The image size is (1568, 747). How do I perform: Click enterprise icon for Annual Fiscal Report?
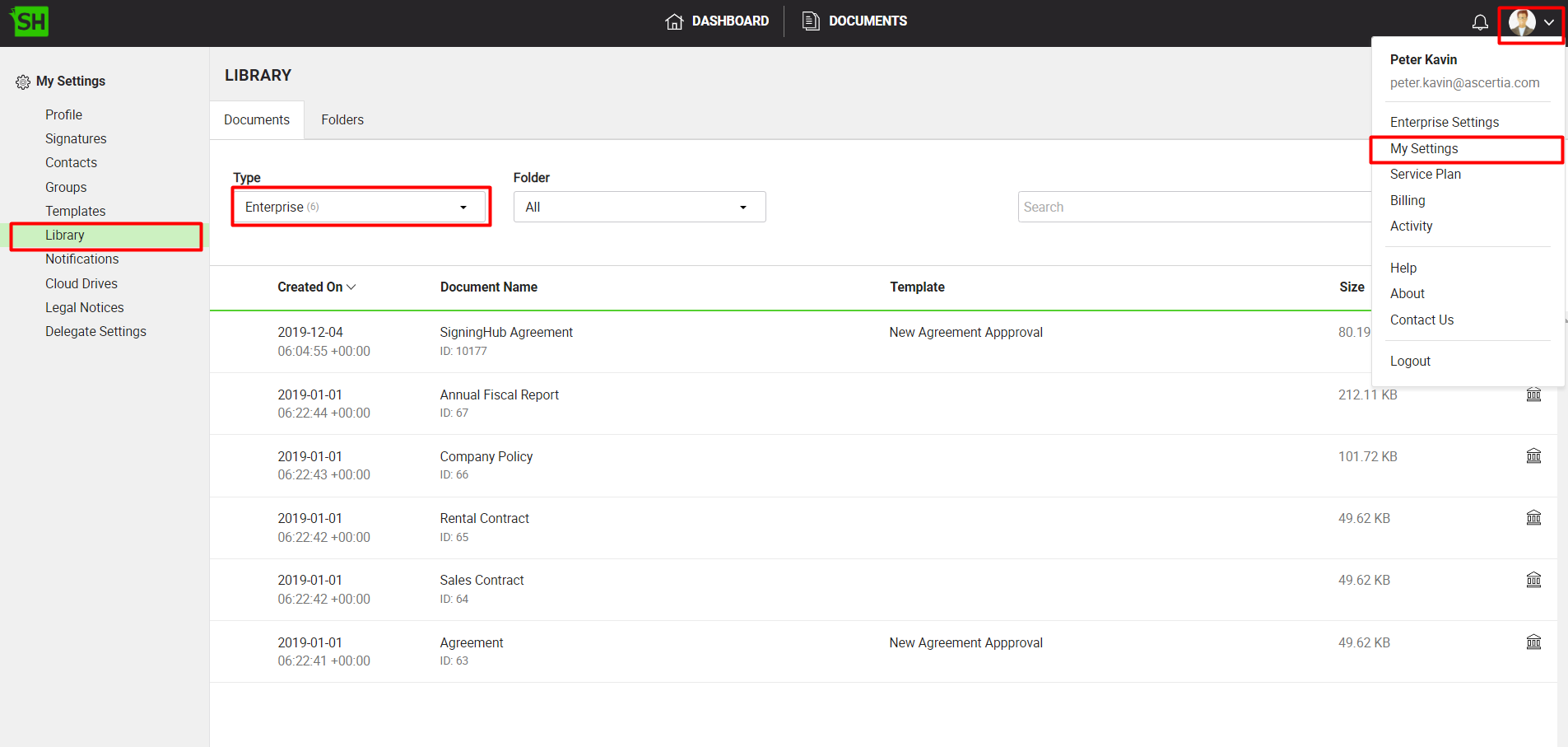(x=1533, y=395)
